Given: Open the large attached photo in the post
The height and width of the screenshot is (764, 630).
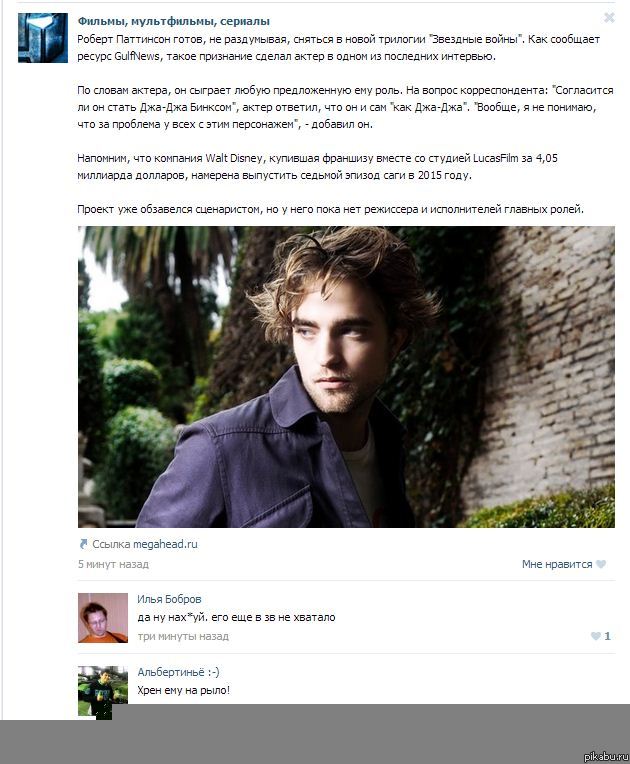Looking at the screenshot, I should [346, 377].
